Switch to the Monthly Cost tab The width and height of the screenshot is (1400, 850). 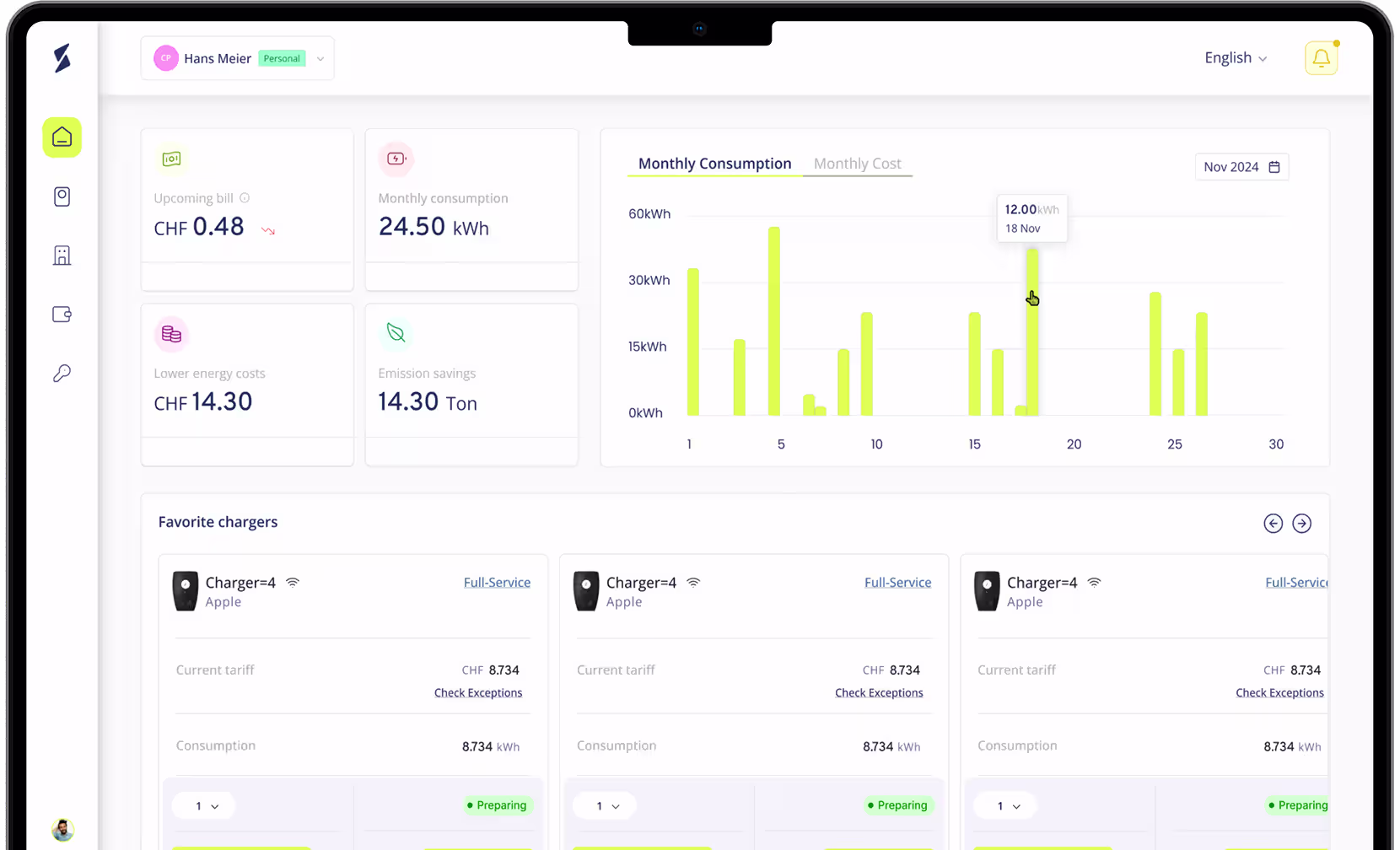pyautogui.click(x=857, y=164)
